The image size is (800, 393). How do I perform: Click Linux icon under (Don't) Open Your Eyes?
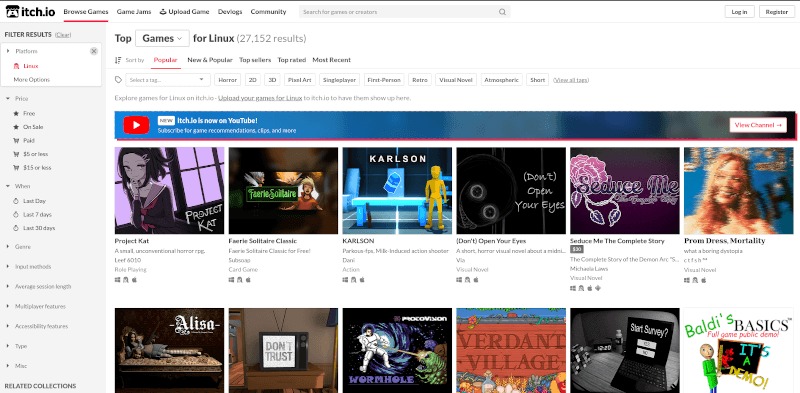[x=467, y=280]
